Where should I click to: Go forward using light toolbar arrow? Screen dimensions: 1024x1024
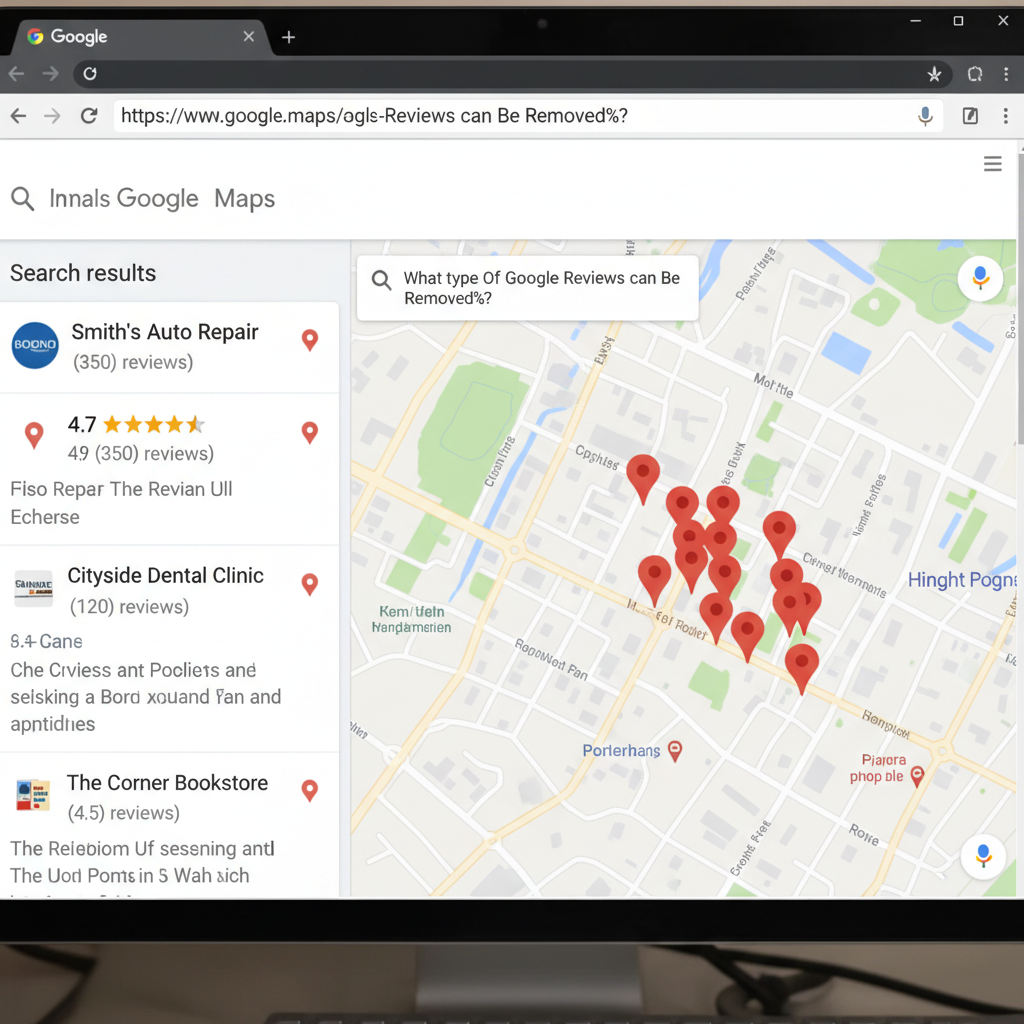[52, 116]
